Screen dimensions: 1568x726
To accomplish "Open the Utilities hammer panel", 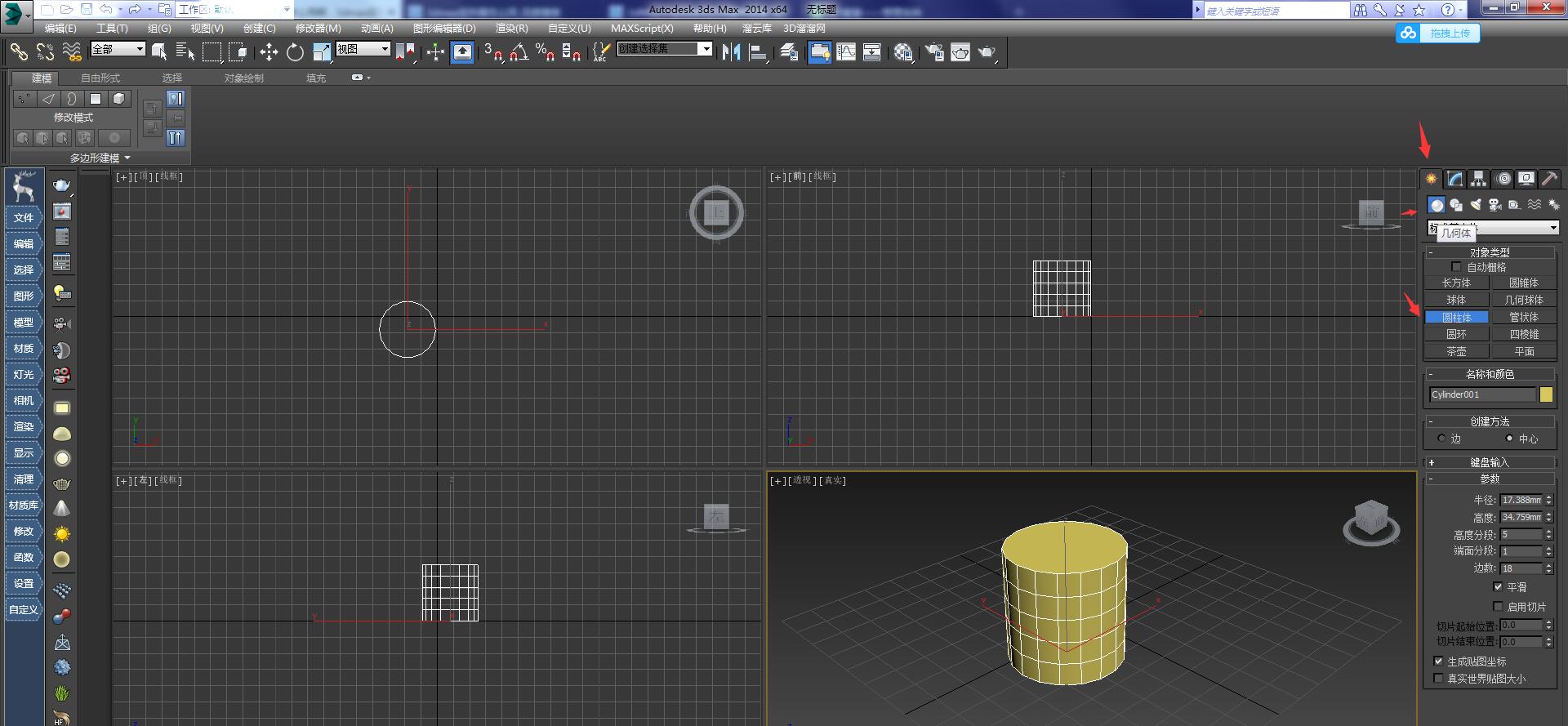I will 1549,179.
